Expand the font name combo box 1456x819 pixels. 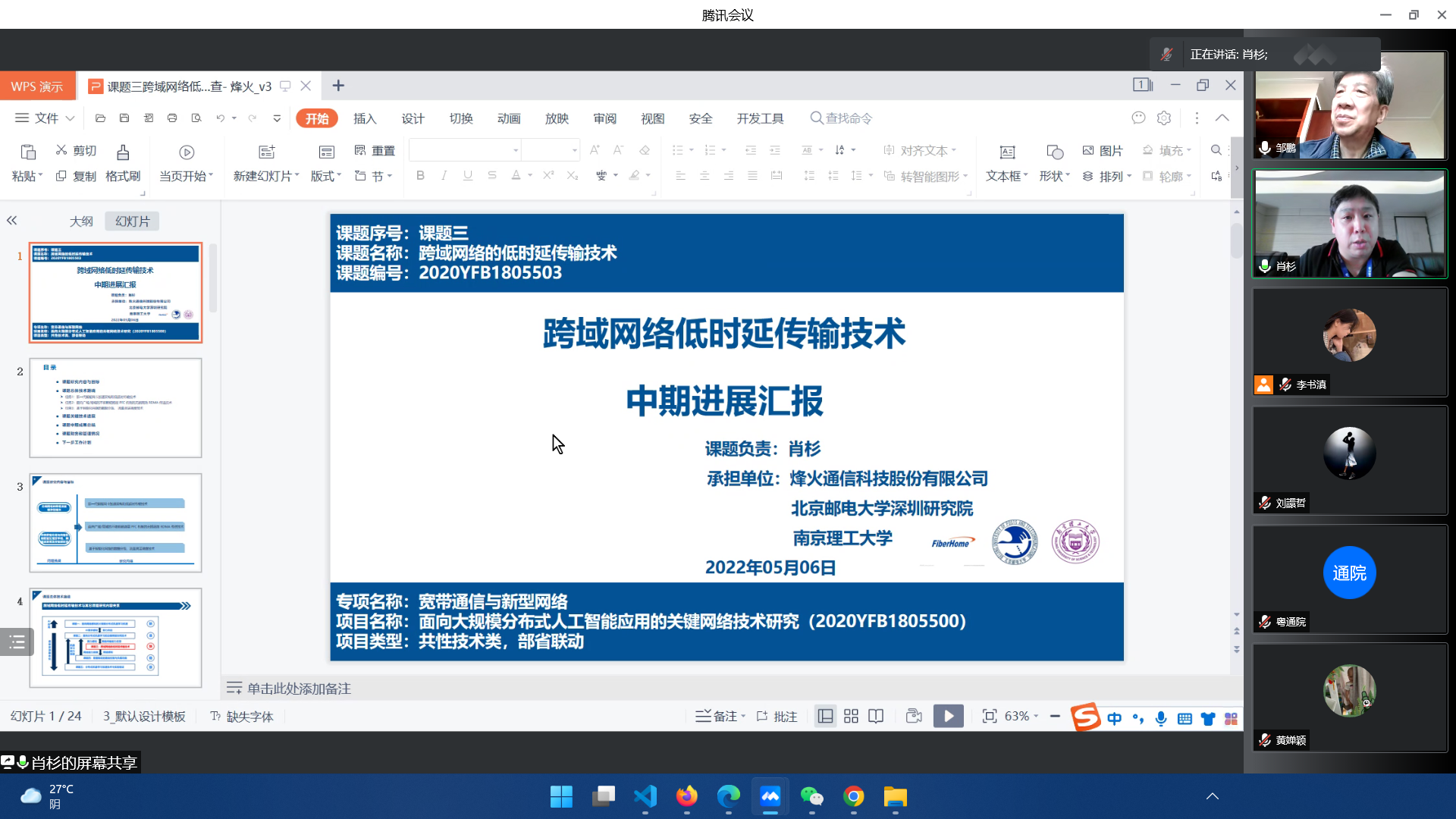516,150
